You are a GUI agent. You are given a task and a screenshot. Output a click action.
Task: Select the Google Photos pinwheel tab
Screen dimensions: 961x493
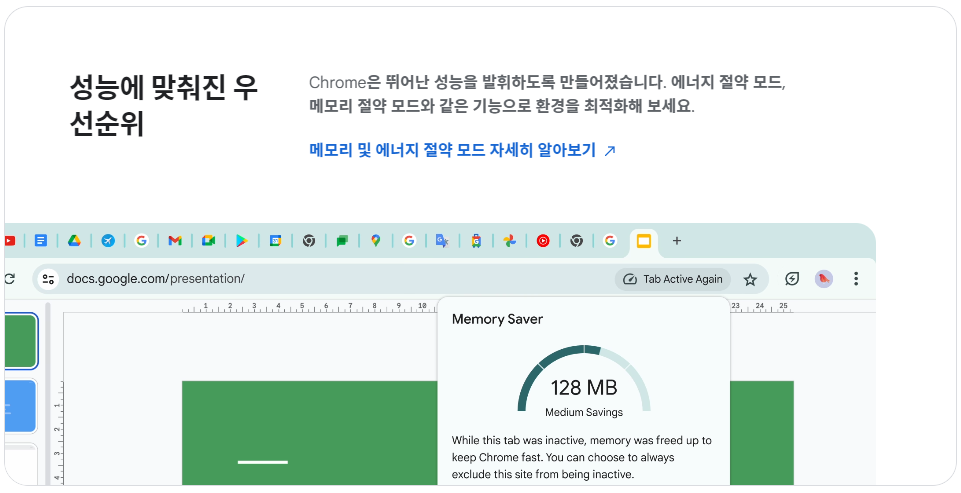tap(509, 241)
